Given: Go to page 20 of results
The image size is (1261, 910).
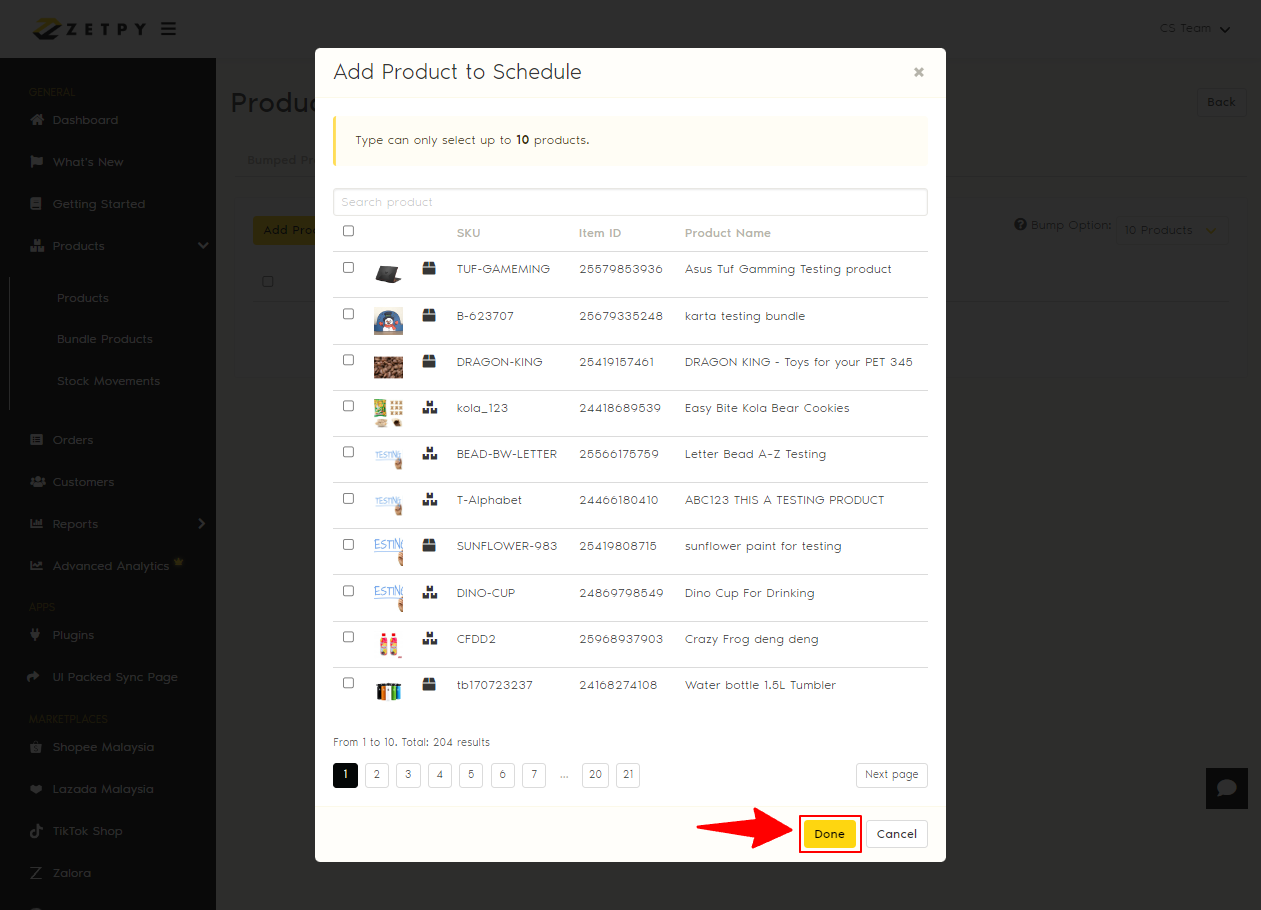Looking at the screenshot, I should (595, 775).
